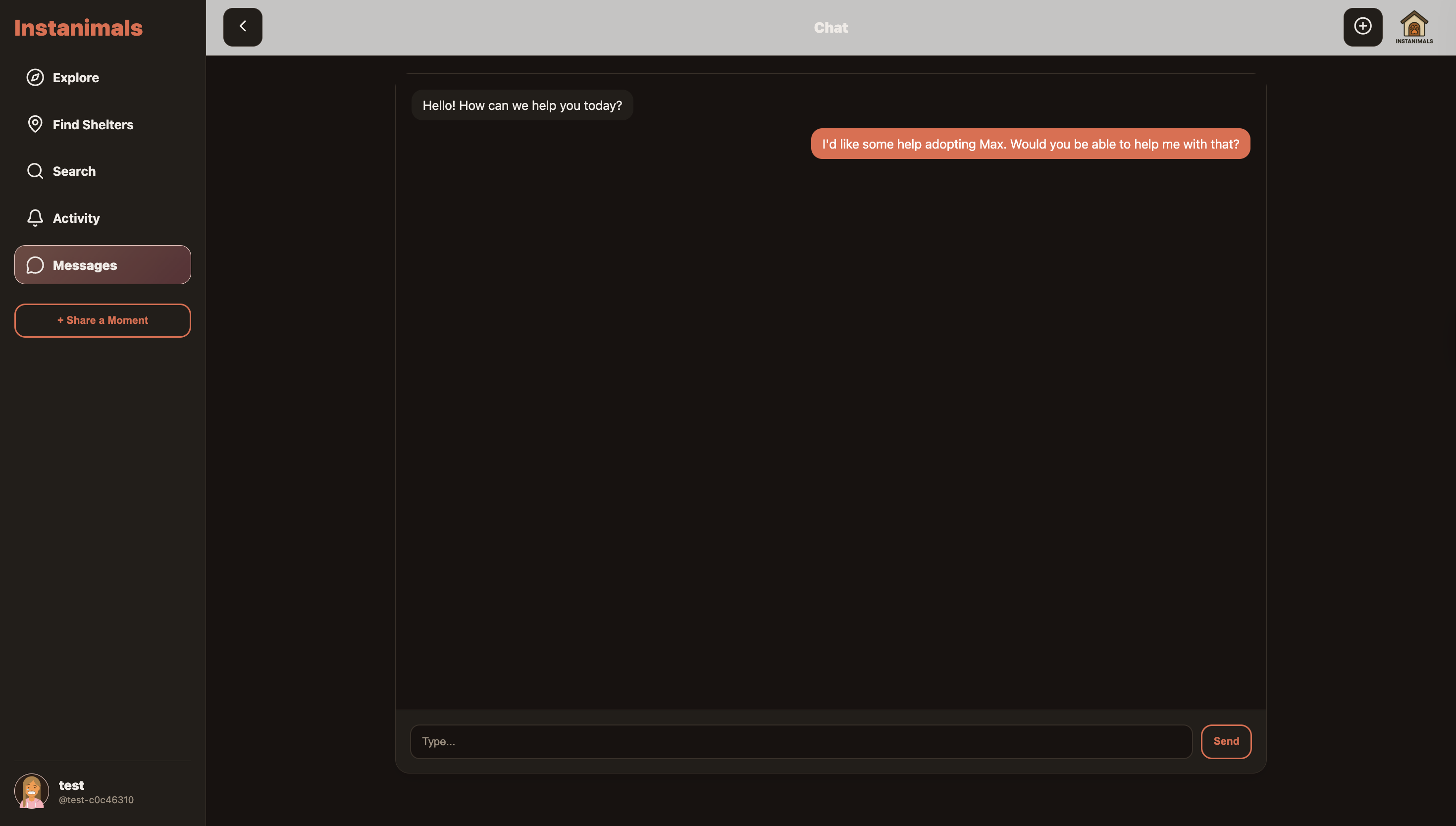Click the Instanimals title in sidebar
The height and width of the screenshot is (826, 1456).
coord(78,28)
